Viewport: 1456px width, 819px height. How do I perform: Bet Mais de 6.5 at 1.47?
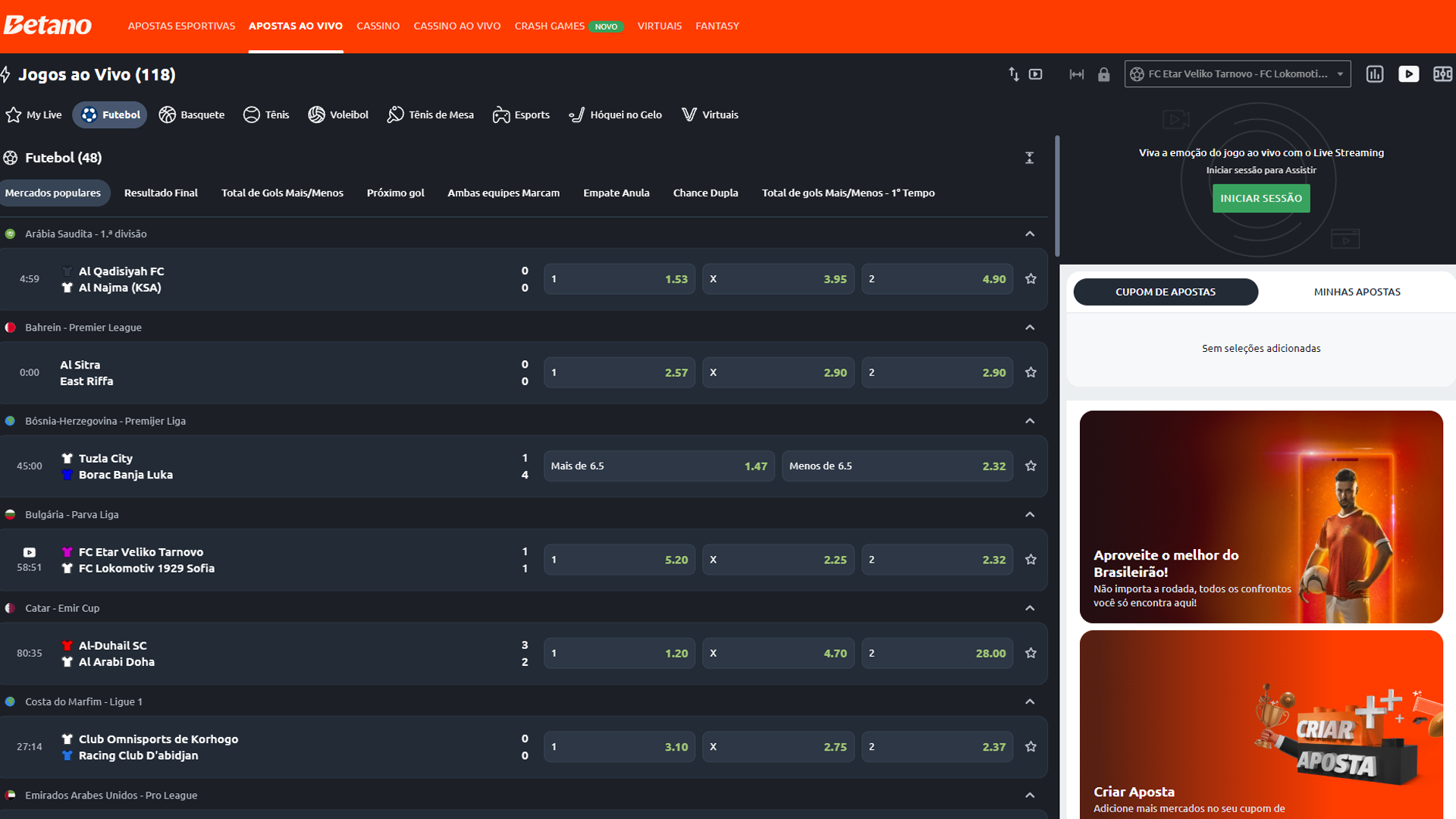tap(659, 466)
